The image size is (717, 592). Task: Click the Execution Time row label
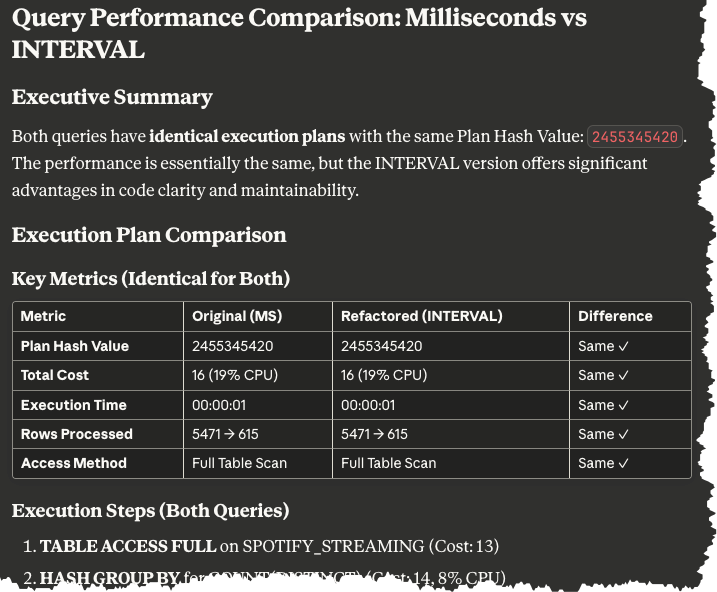tap(74, 405)
